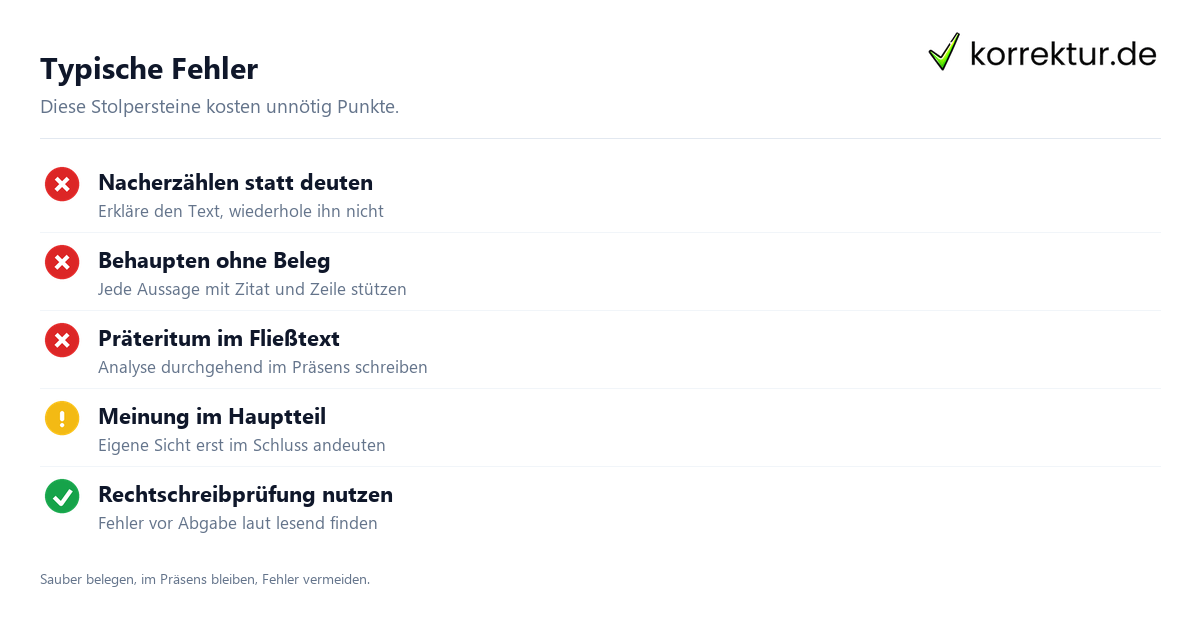Open the korrektur.de logo text
This screenshot has width=1200, height=630.
(x=1063, y=54)
